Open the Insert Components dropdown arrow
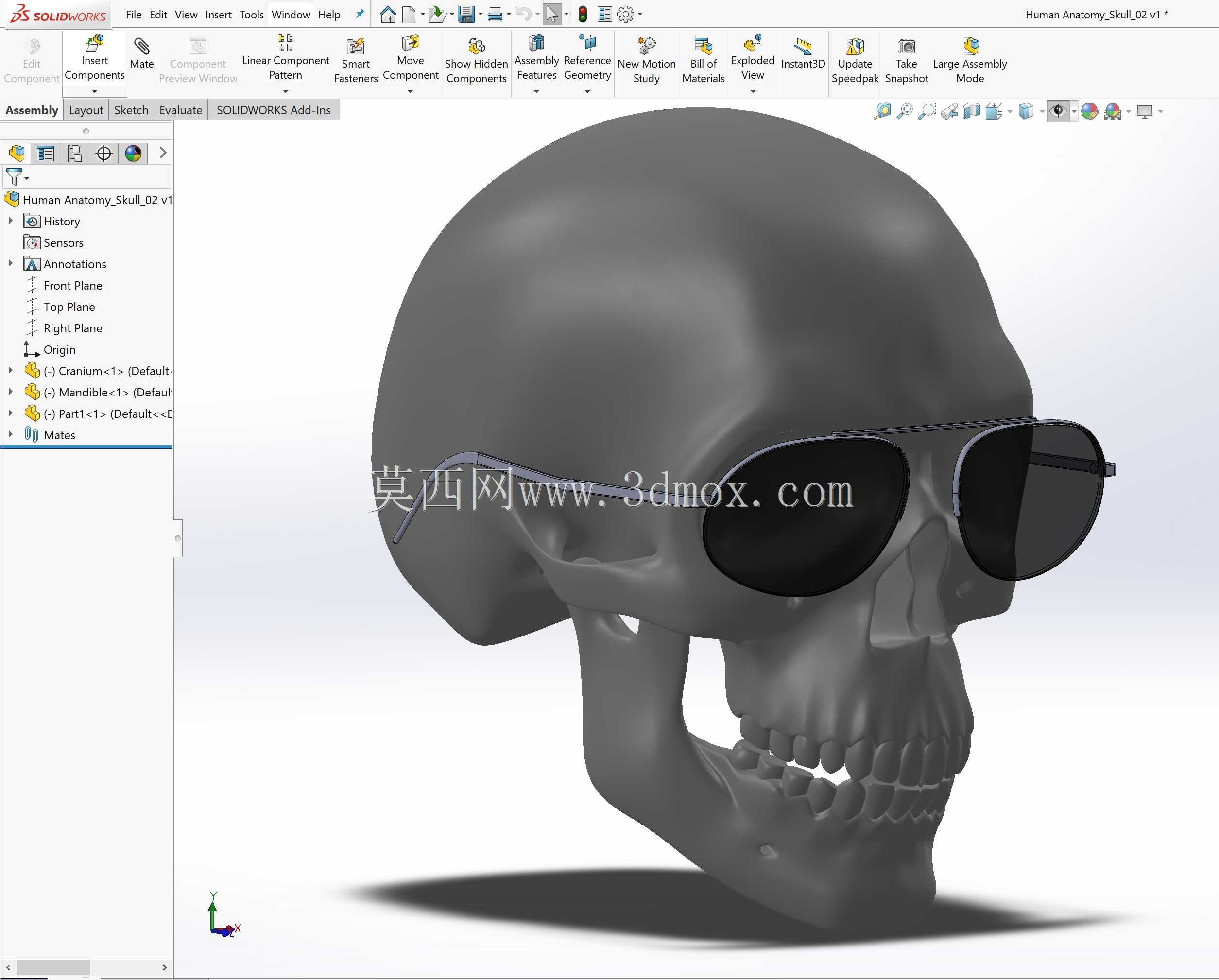 94,92
